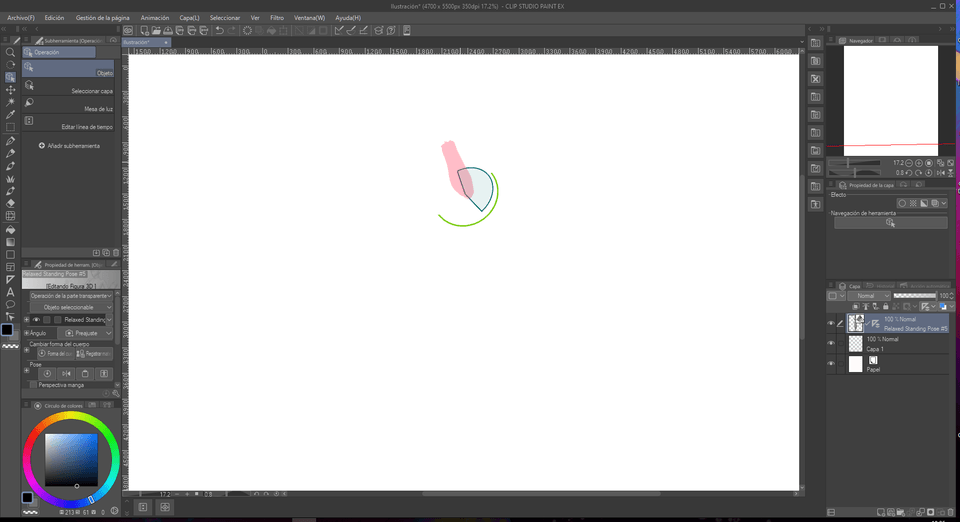The width and height of the screenshot is (960, 522).
Task: Open Capa menu
Action: click(x=189, y=18)
